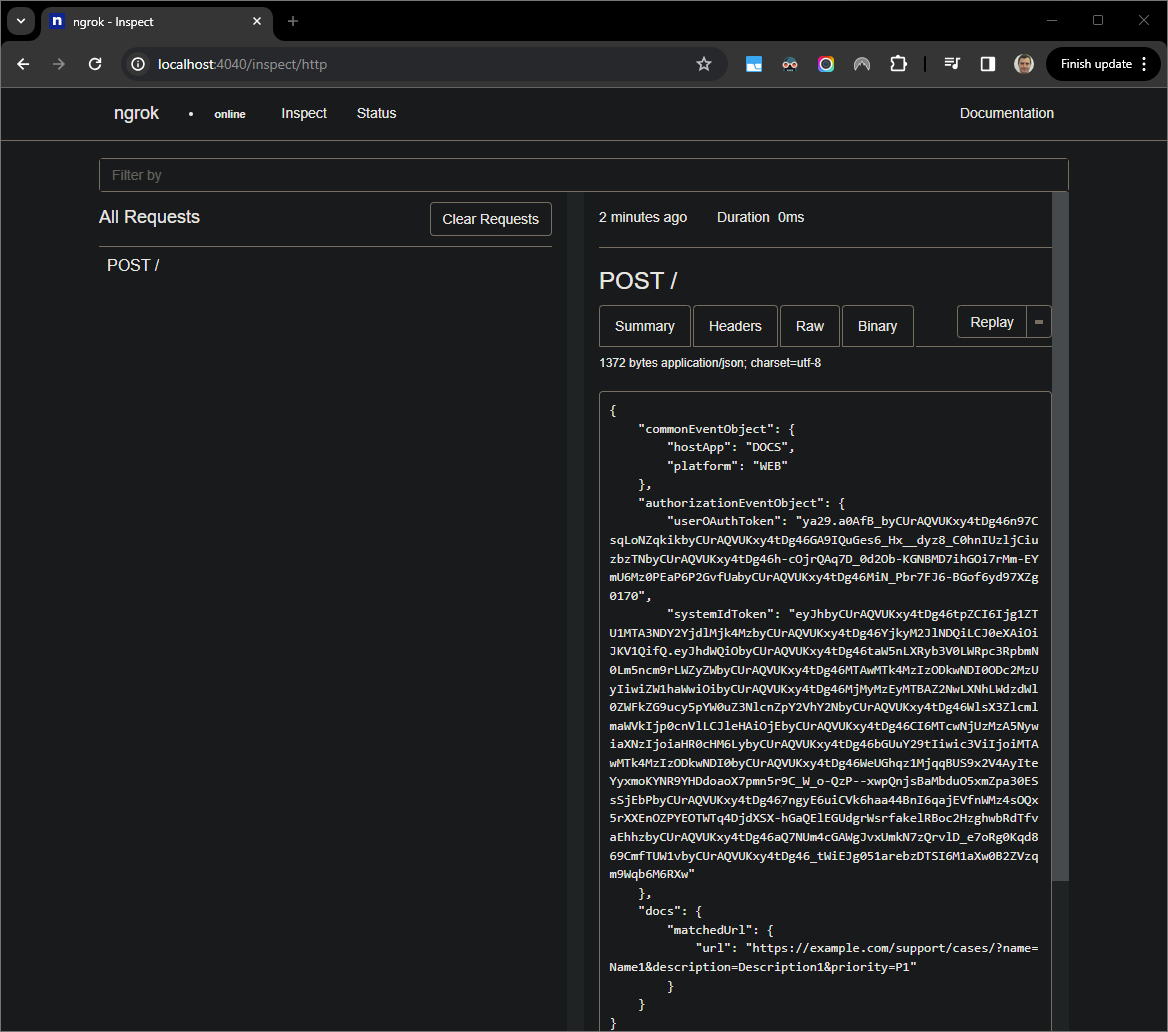Open the Documentation link
The width and height of the screenshot is (1168, 1032).
(x=1006, y=113)
